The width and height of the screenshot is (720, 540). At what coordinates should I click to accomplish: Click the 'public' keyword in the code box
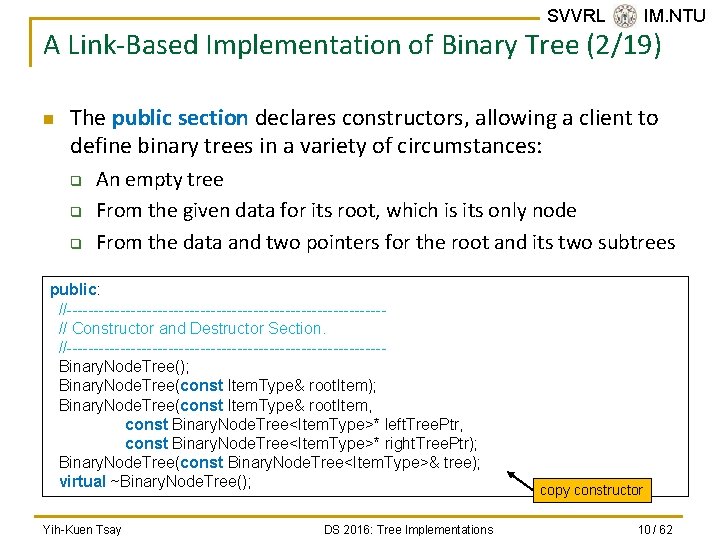coord(73,290)
